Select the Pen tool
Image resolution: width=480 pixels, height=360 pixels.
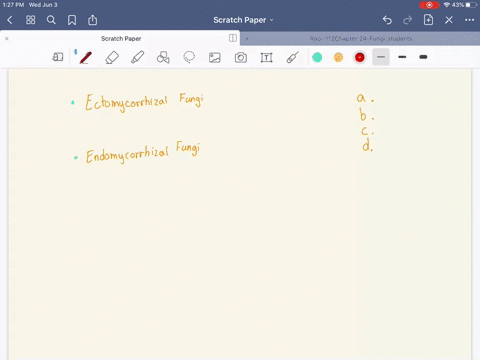click(x=85, y=57)
